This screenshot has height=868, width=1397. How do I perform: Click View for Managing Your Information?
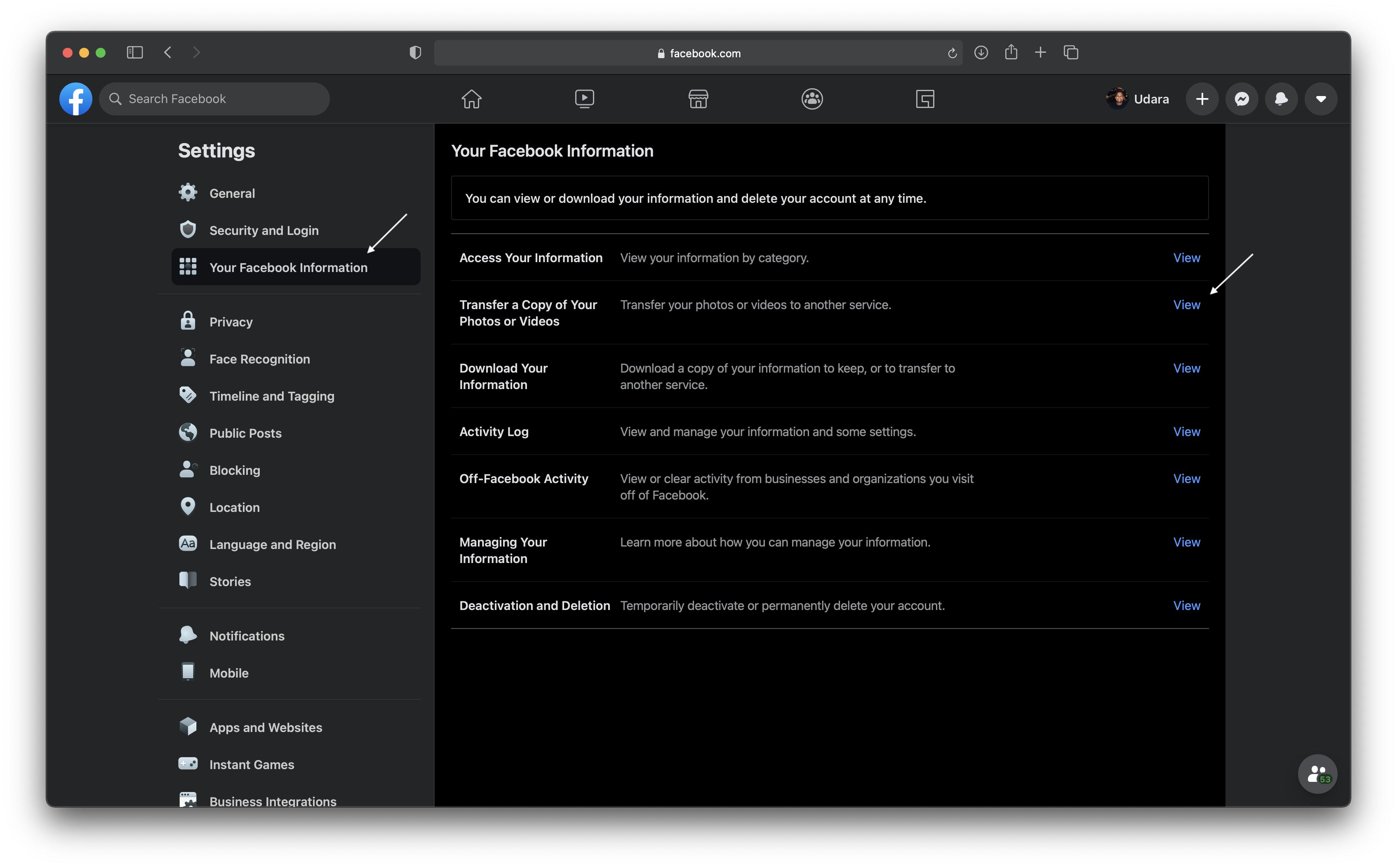tap(1186, 542)
